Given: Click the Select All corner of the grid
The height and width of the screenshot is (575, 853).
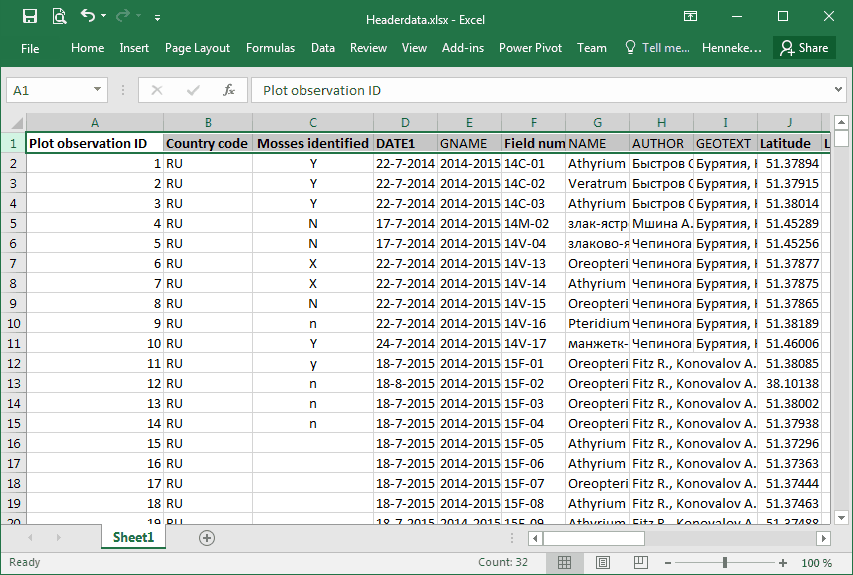Looking at the screenshot, I should [14, 123].
